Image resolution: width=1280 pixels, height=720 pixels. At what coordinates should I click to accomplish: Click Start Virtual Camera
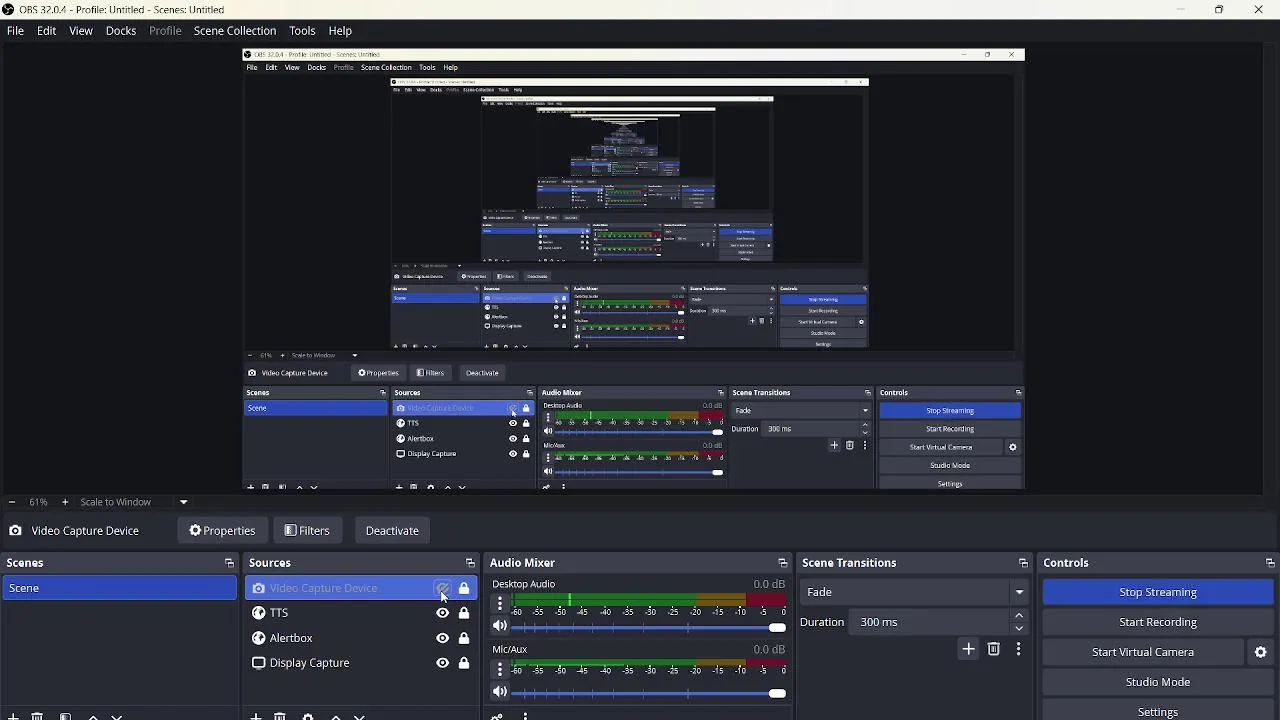click(x=1143, y=652)
